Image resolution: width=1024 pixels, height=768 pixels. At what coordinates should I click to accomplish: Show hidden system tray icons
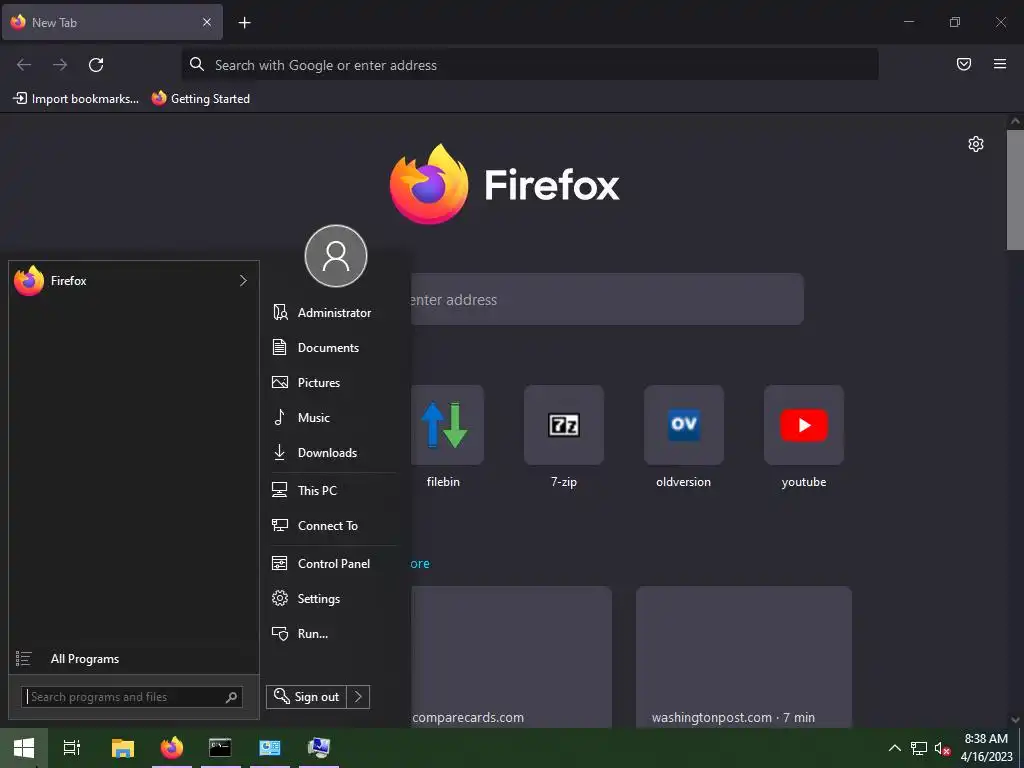pyautogui.click(x=895, y=748)
